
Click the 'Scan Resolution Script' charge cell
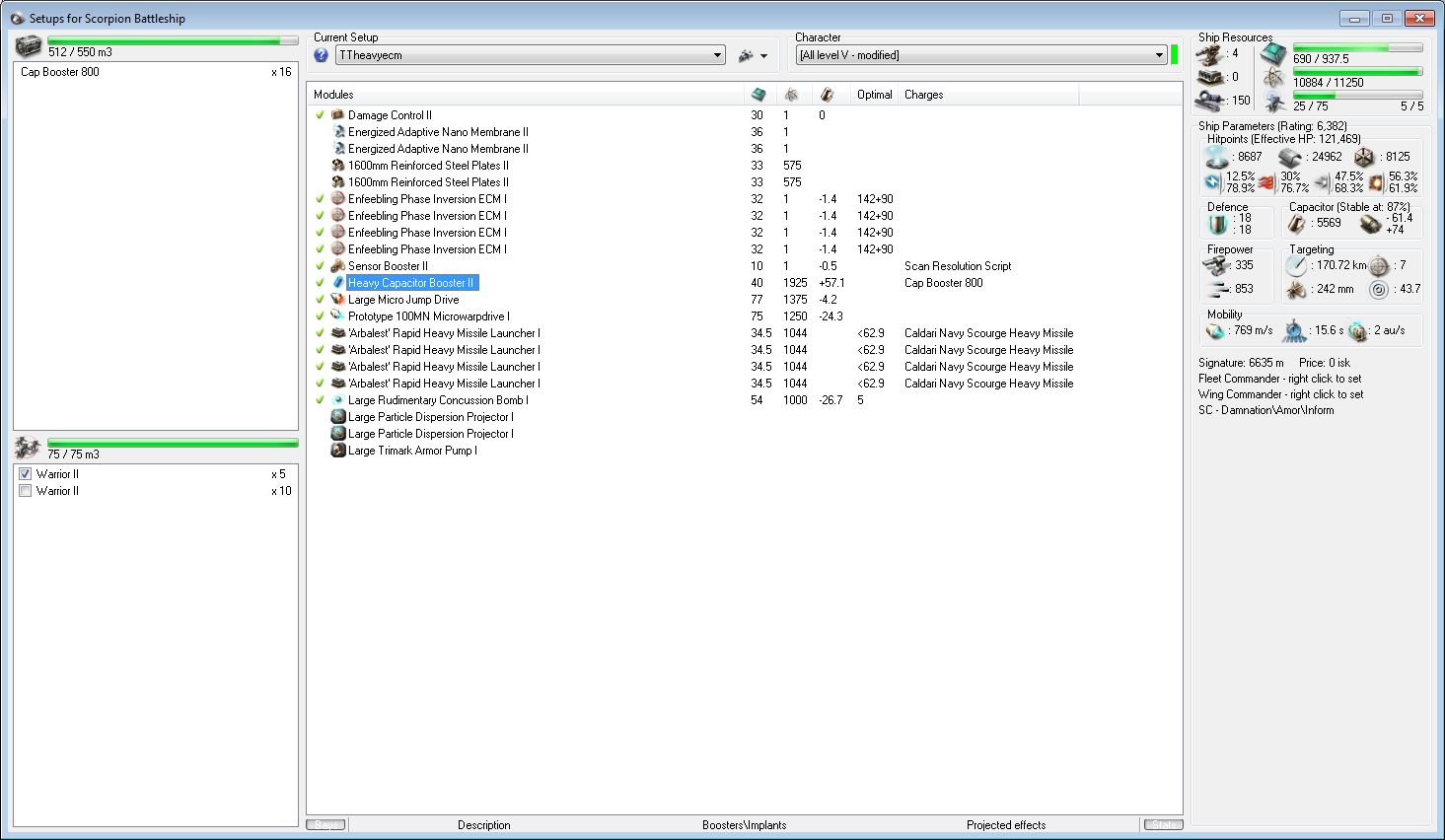click(958, 266)
